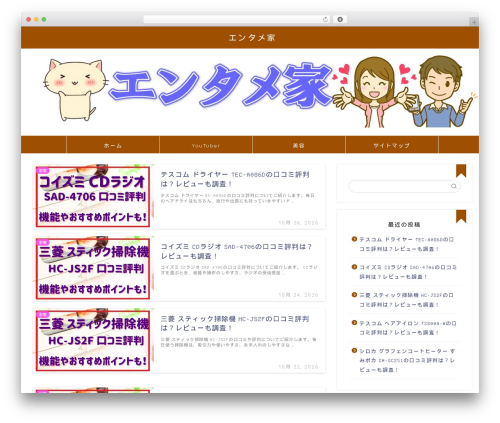Click the エンタメ家 site title in top bar
This screenshot has height=423, width=500.
(252, 38)
